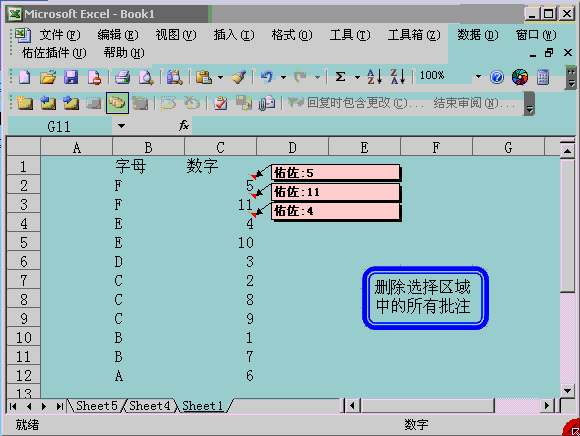Click the 佑佐插件(U) menu
580x436 pixels.
click(x=54, y=53)
